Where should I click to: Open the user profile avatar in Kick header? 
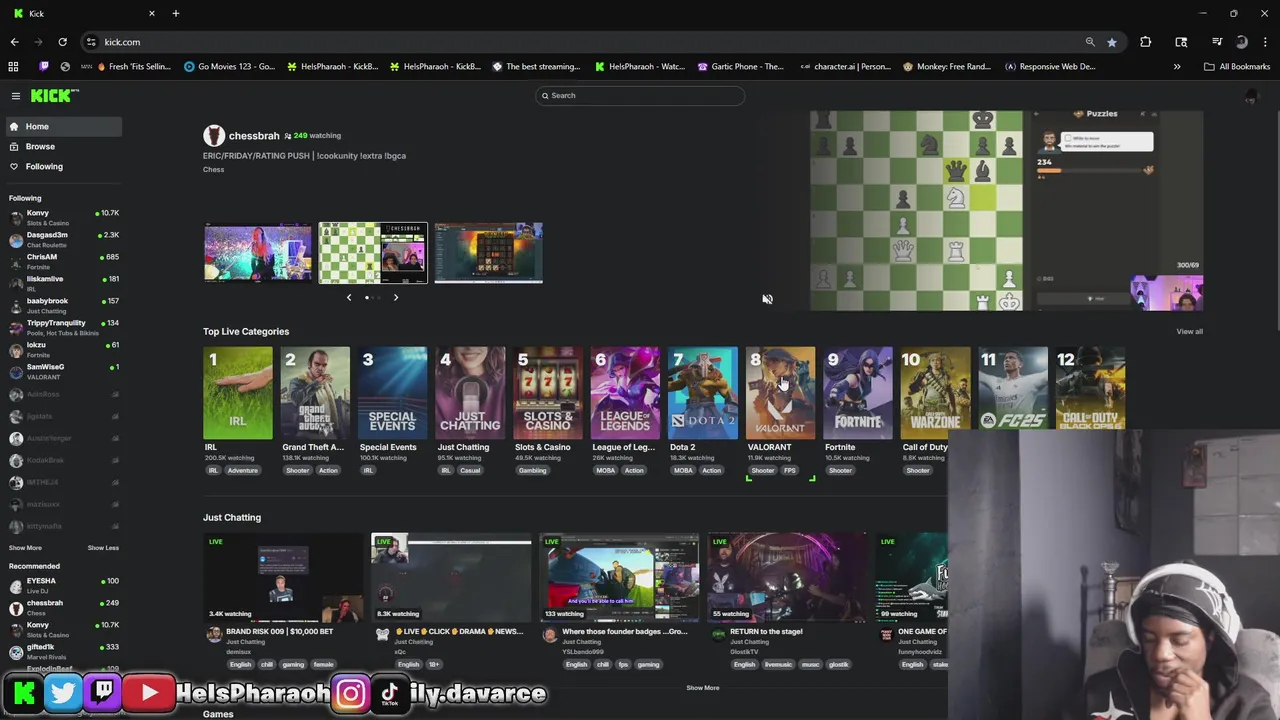pyautogui.click(x=1250, y=96)
